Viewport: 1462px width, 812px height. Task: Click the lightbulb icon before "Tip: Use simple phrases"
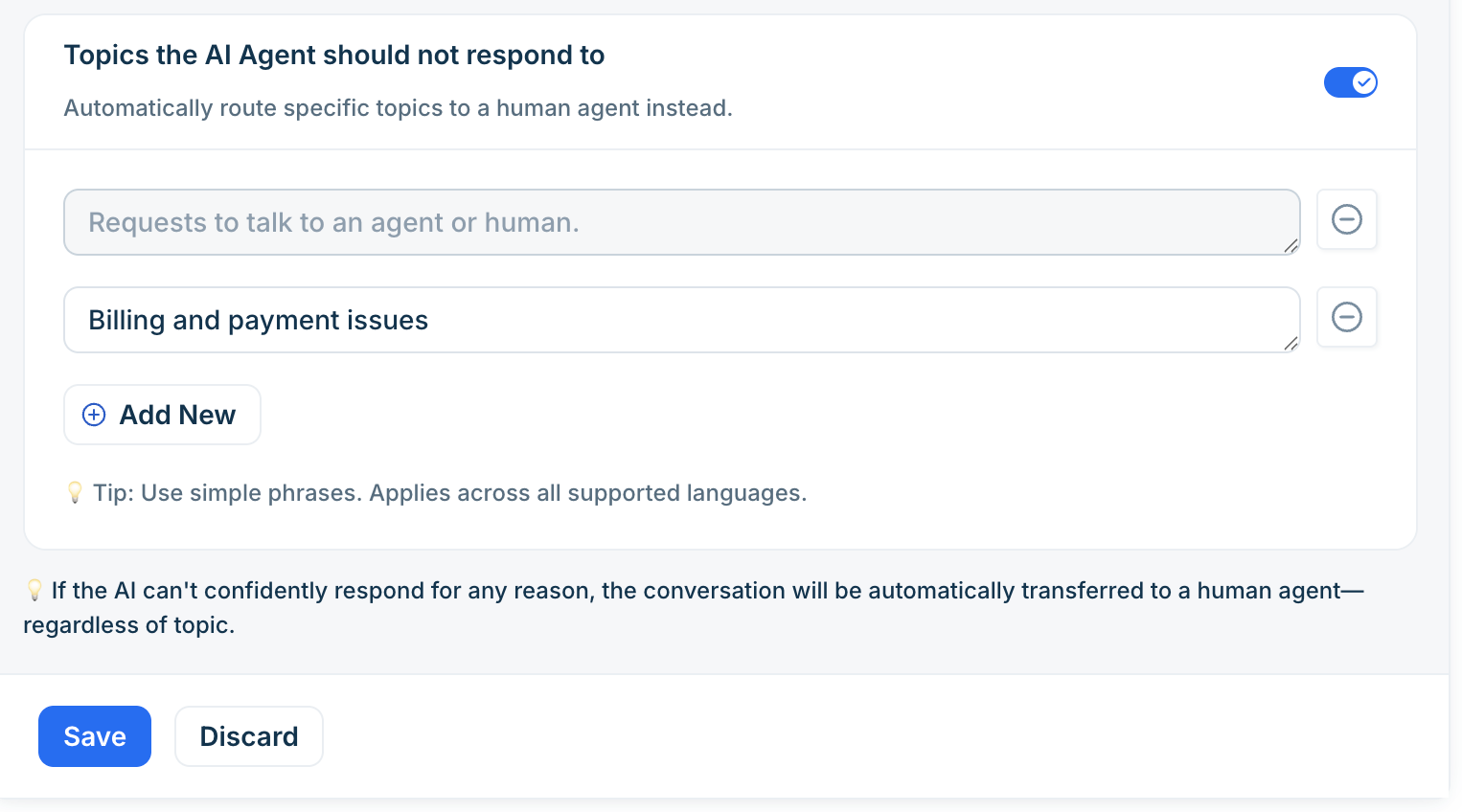75,492
